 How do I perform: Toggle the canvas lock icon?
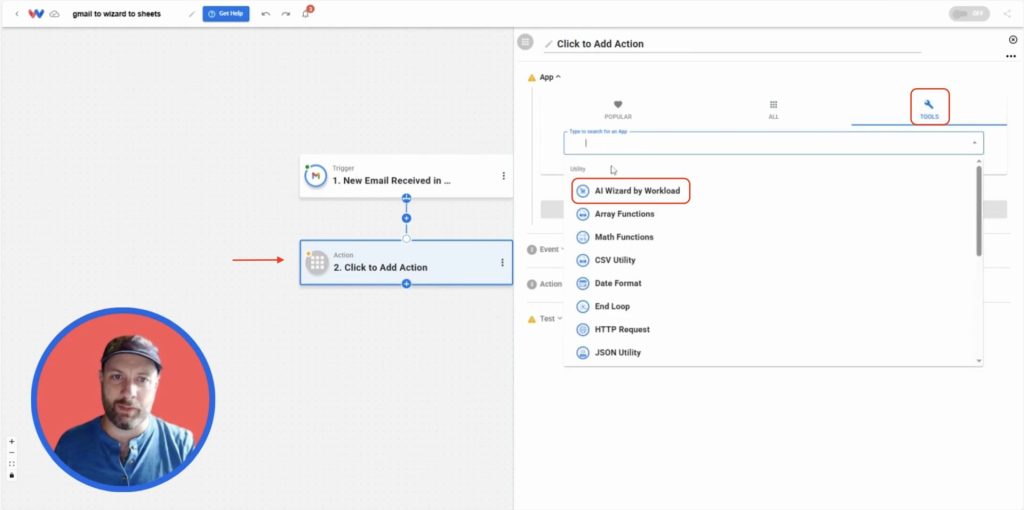point(12,475)
